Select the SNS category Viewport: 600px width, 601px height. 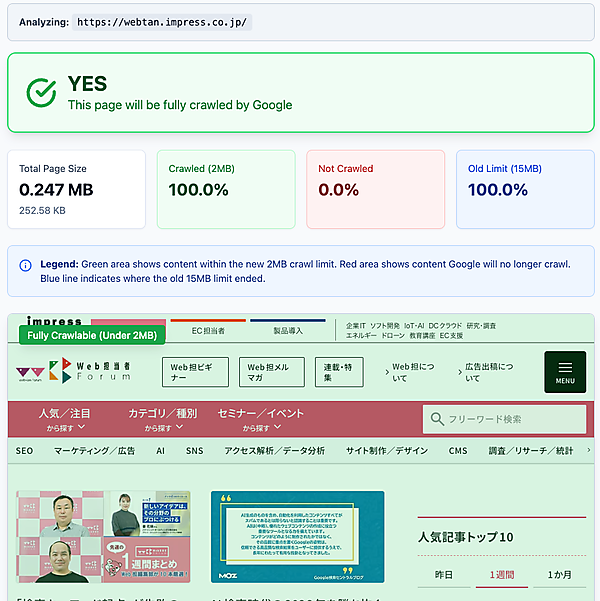tap(194, 451)
